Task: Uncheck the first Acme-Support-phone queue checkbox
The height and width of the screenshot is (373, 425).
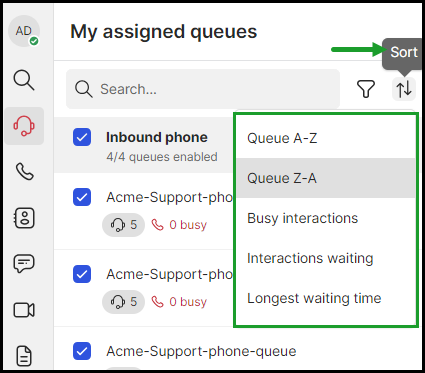Action: [x=82, y=197]
